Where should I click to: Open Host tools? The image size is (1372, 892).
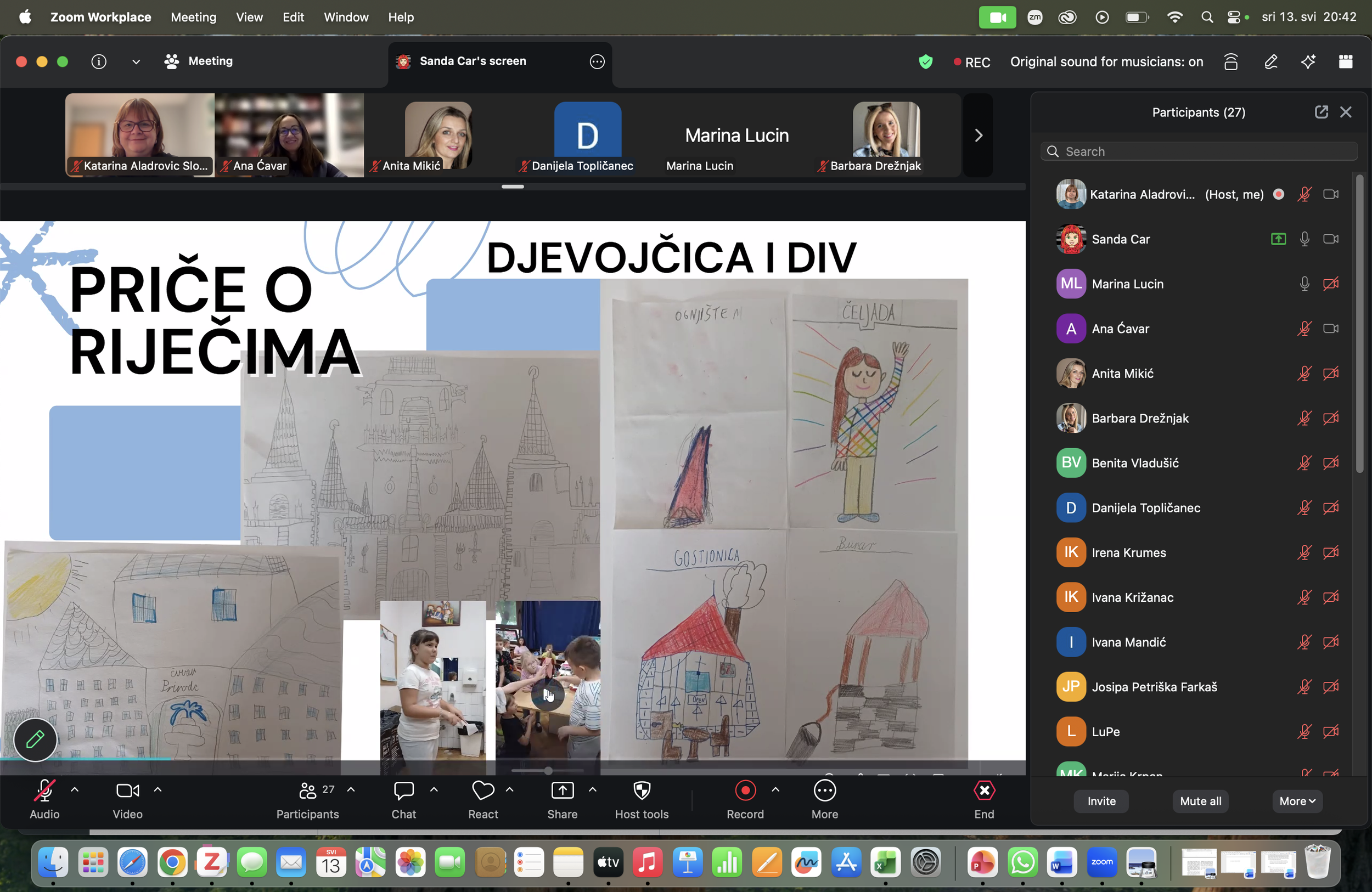pos(642,799)
